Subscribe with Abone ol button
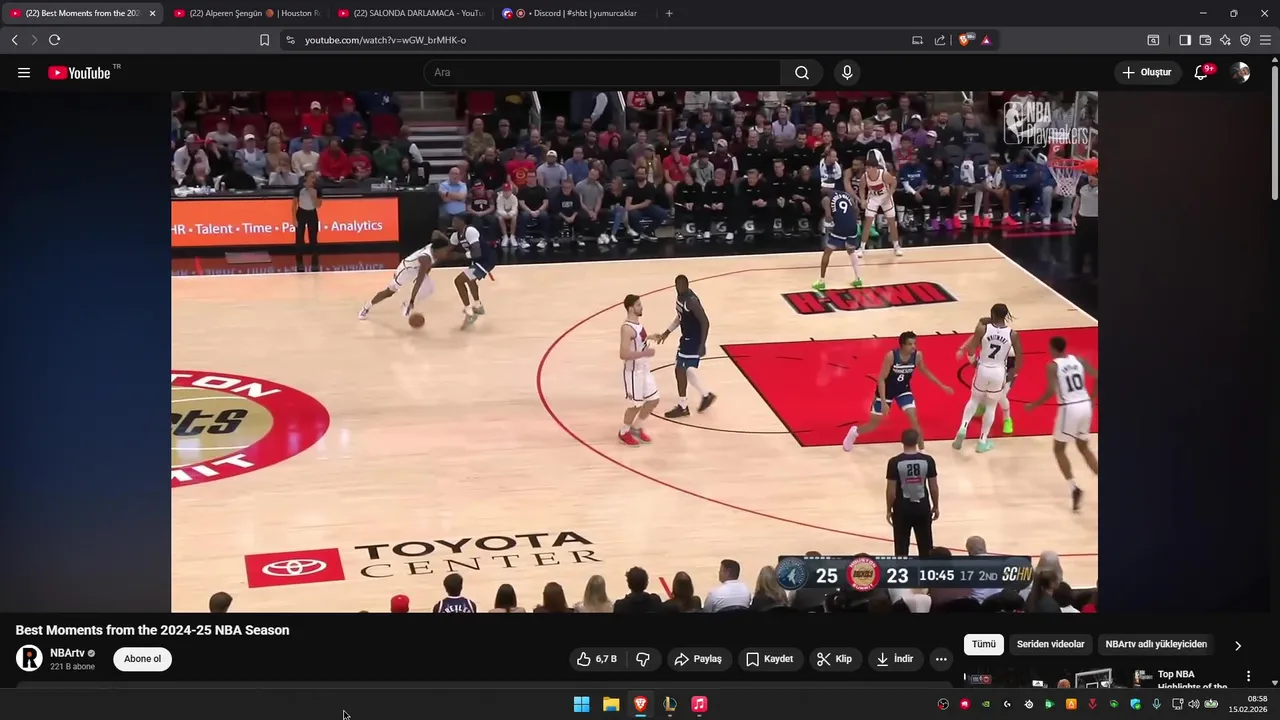The height and width of the screenshot is (720, 1280). coord(143,659)
